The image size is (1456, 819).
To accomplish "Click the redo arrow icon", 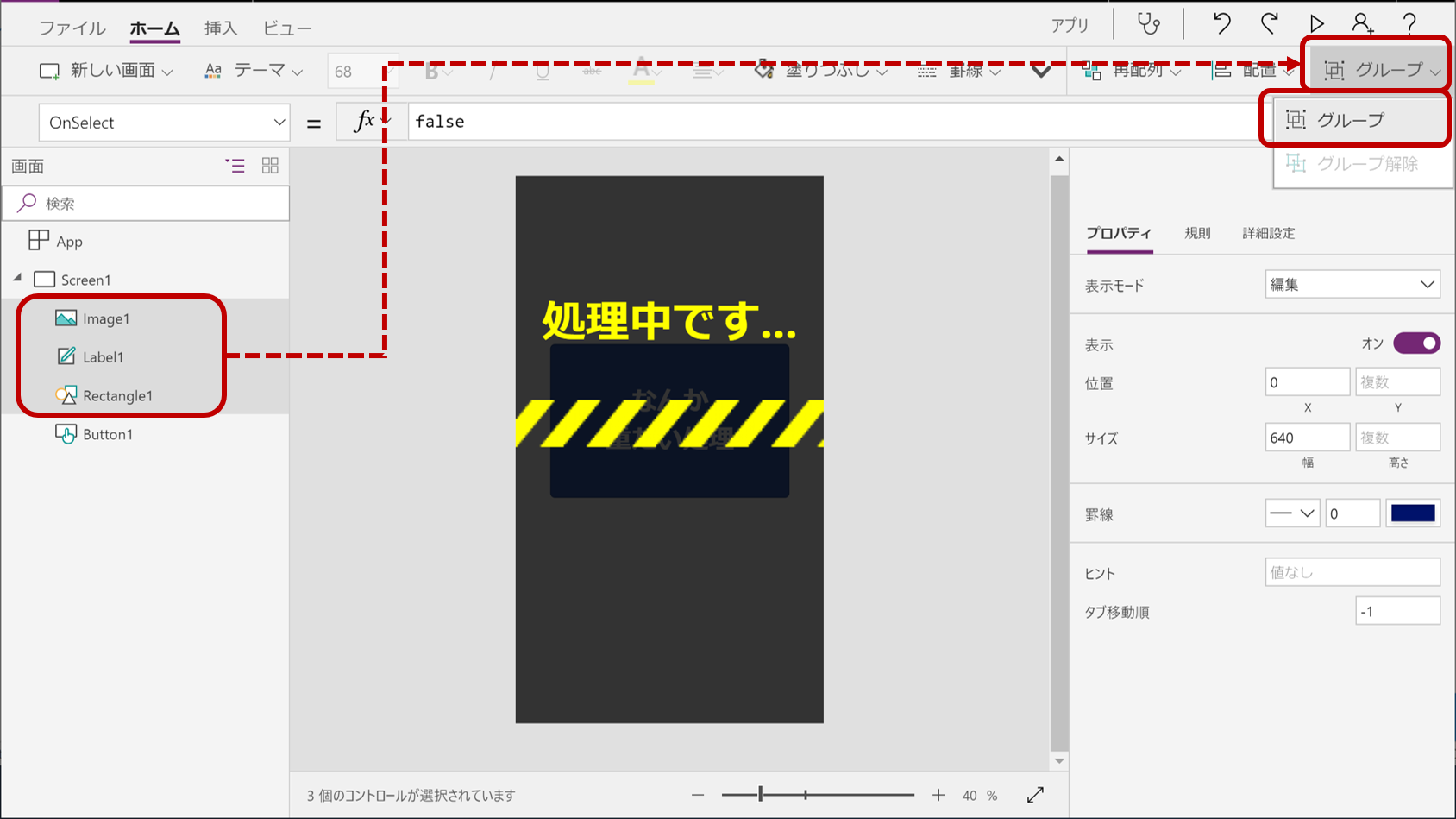I will point(1267,23).
